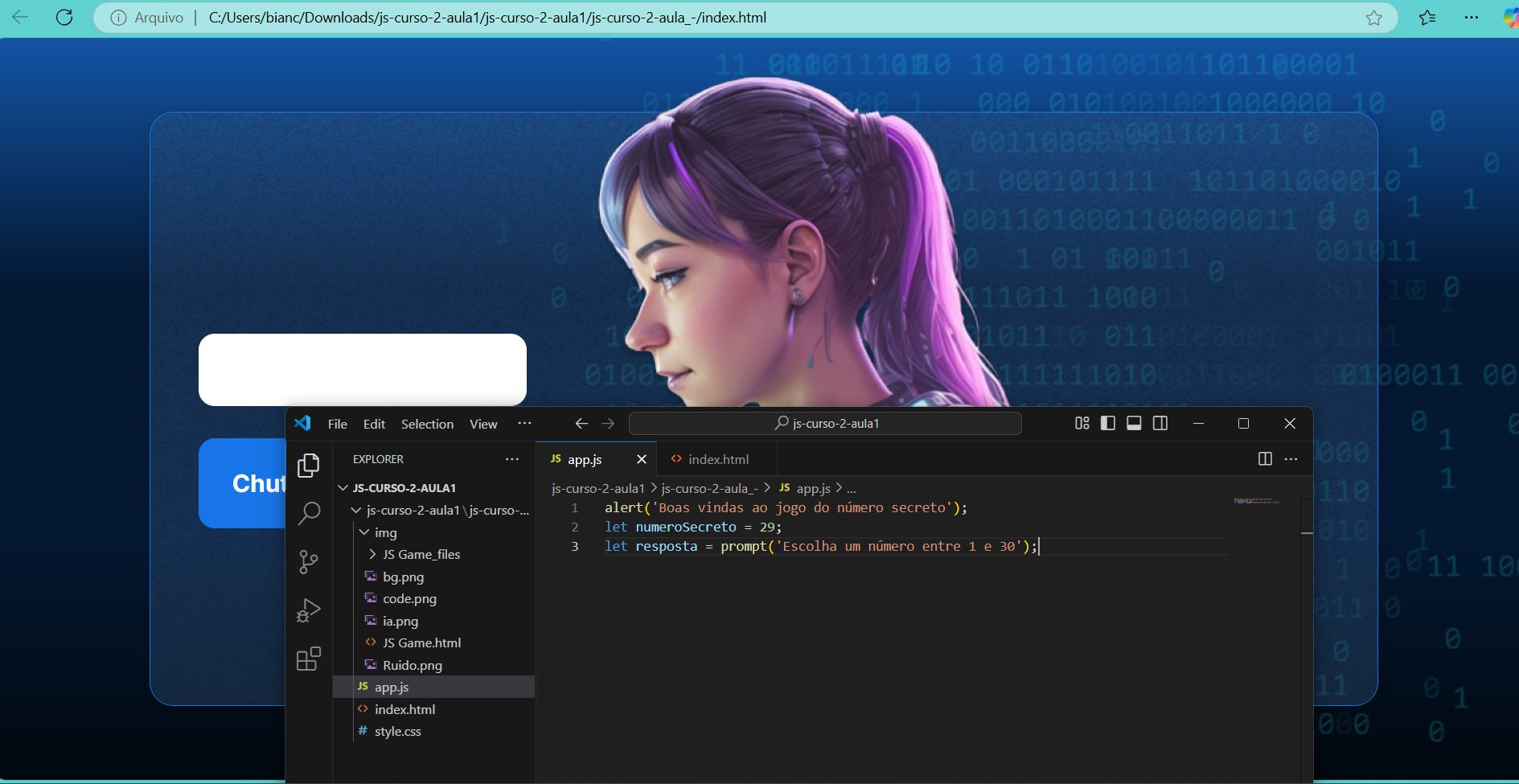Open the View menu
Screen dimensions: 1519x784
(x=483, y=424)
